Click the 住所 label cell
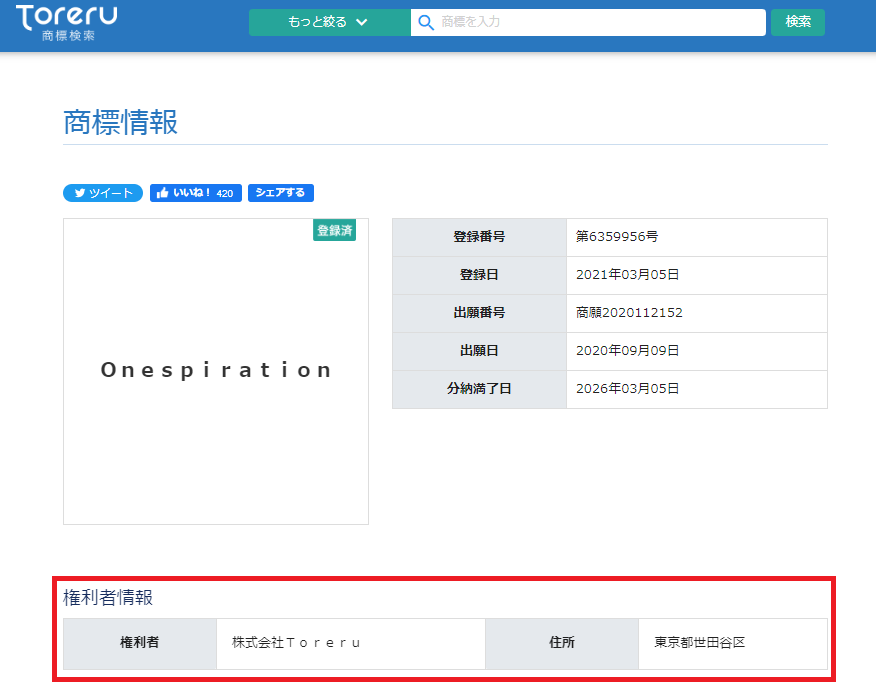The height and width of the screenshot is (692, 876). pos(562,643)
